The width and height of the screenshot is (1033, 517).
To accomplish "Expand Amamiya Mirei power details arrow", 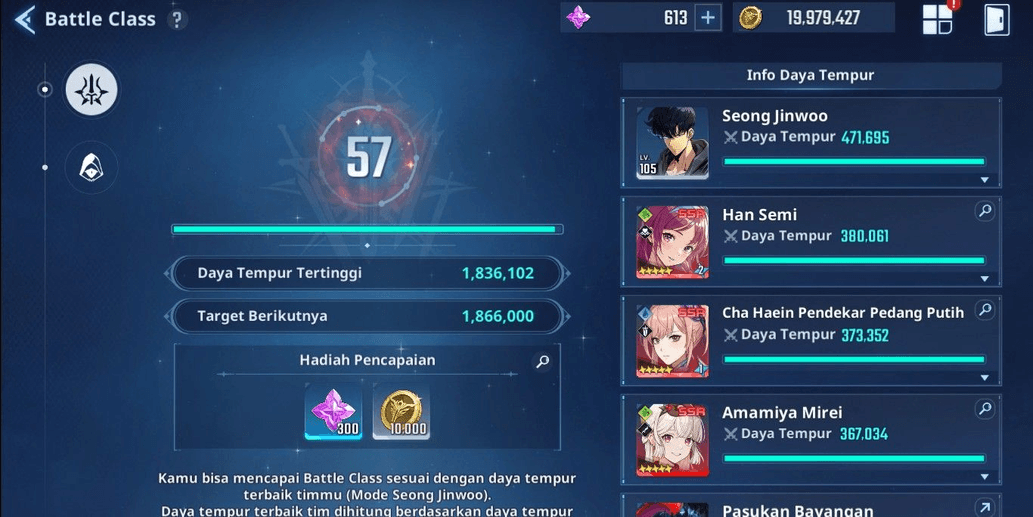I will (x=984, y=476).
